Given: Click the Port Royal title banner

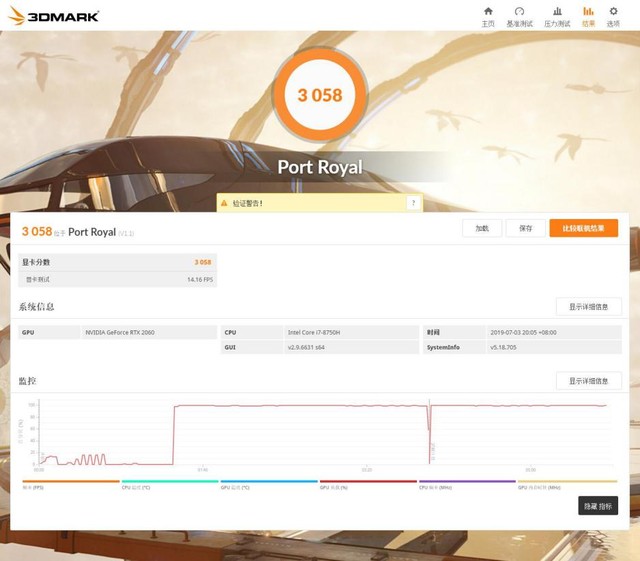Looking at the screenshot, I should (x=320, y=167).
